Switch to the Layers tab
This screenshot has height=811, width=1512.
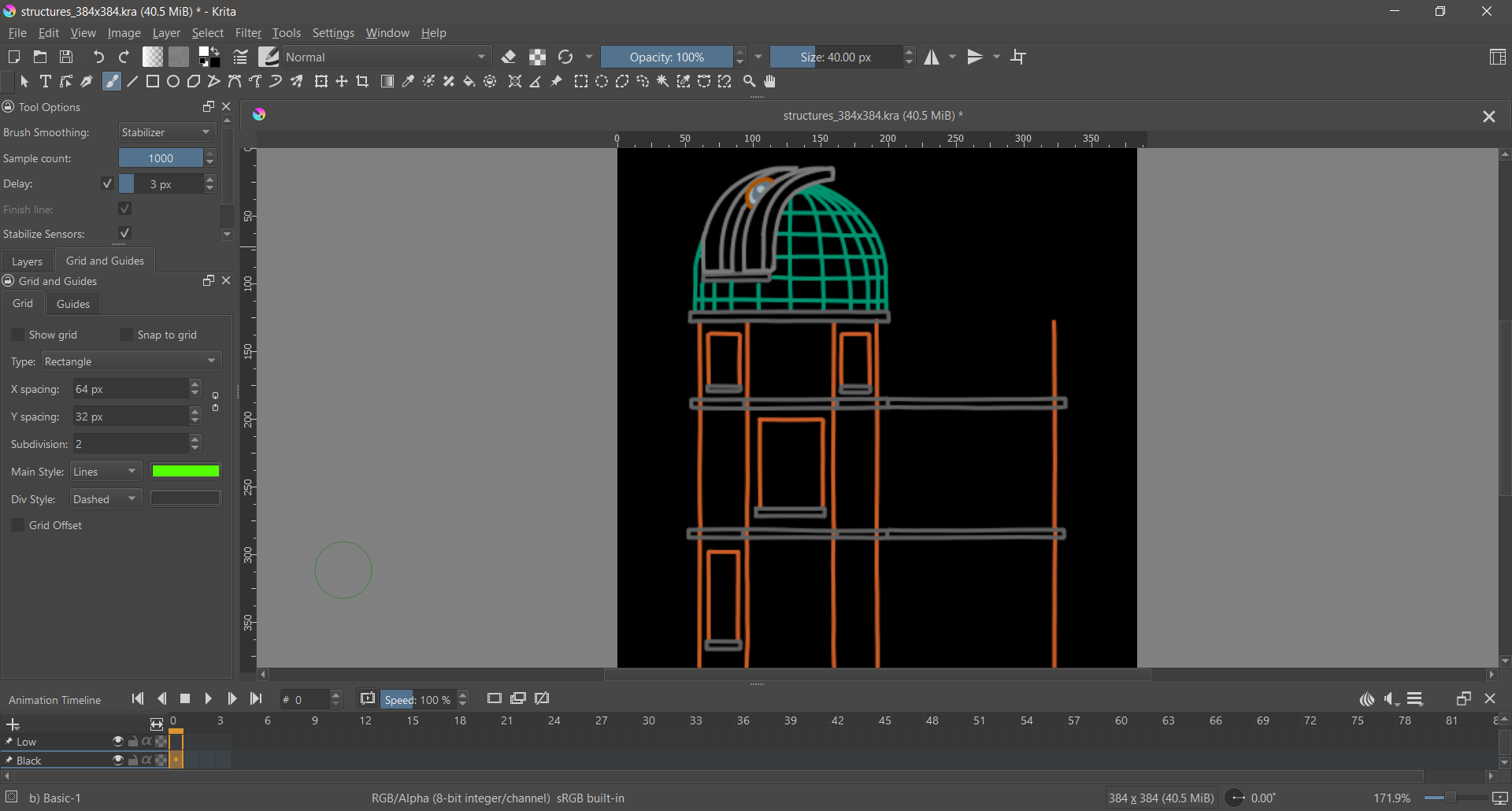pos(28,261)
